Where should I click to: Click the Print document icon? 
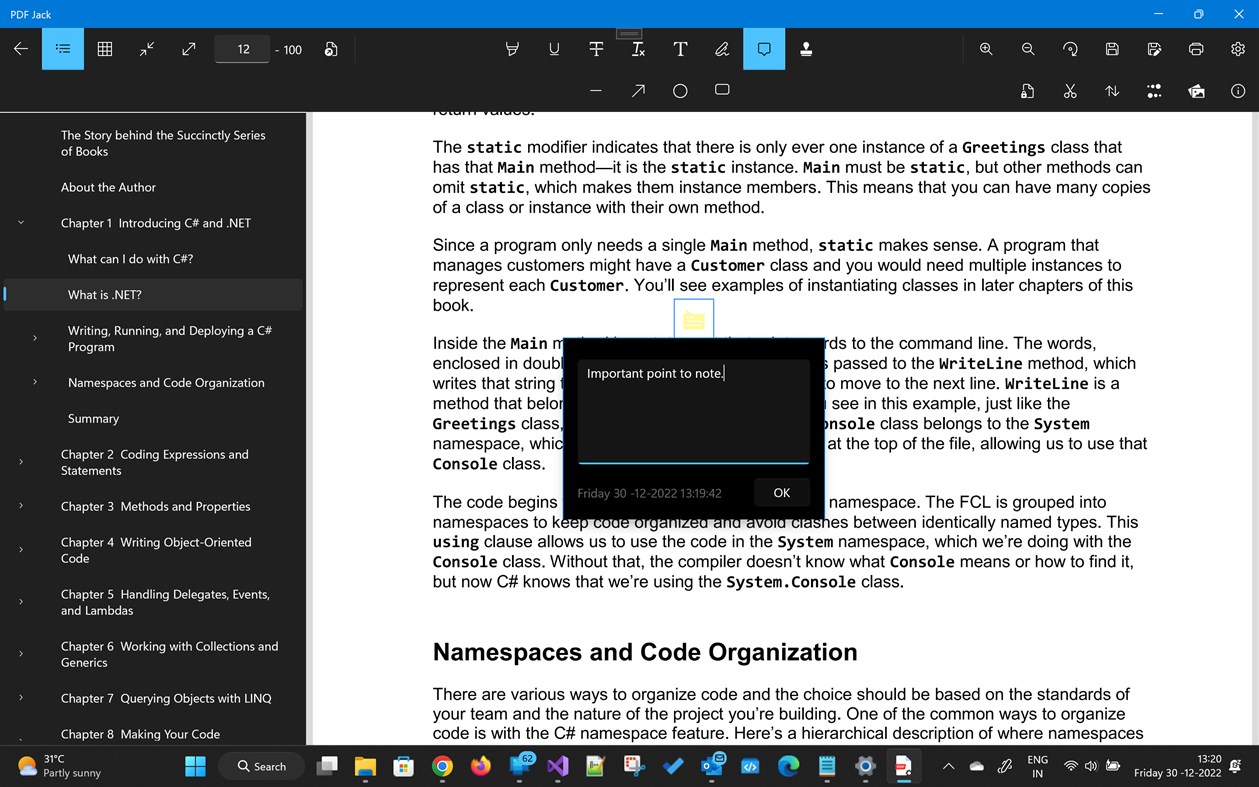(x=1196, y=48)
